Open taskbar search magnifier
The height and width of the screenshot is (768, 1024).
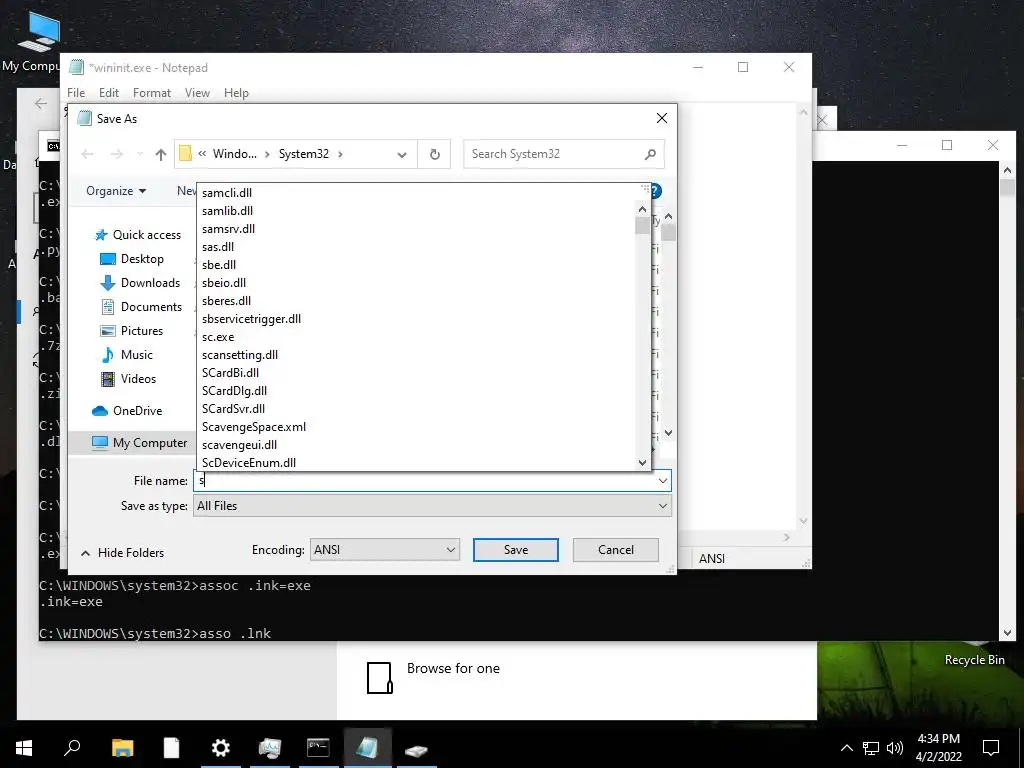pyautogui.click(x=72, y=748)
